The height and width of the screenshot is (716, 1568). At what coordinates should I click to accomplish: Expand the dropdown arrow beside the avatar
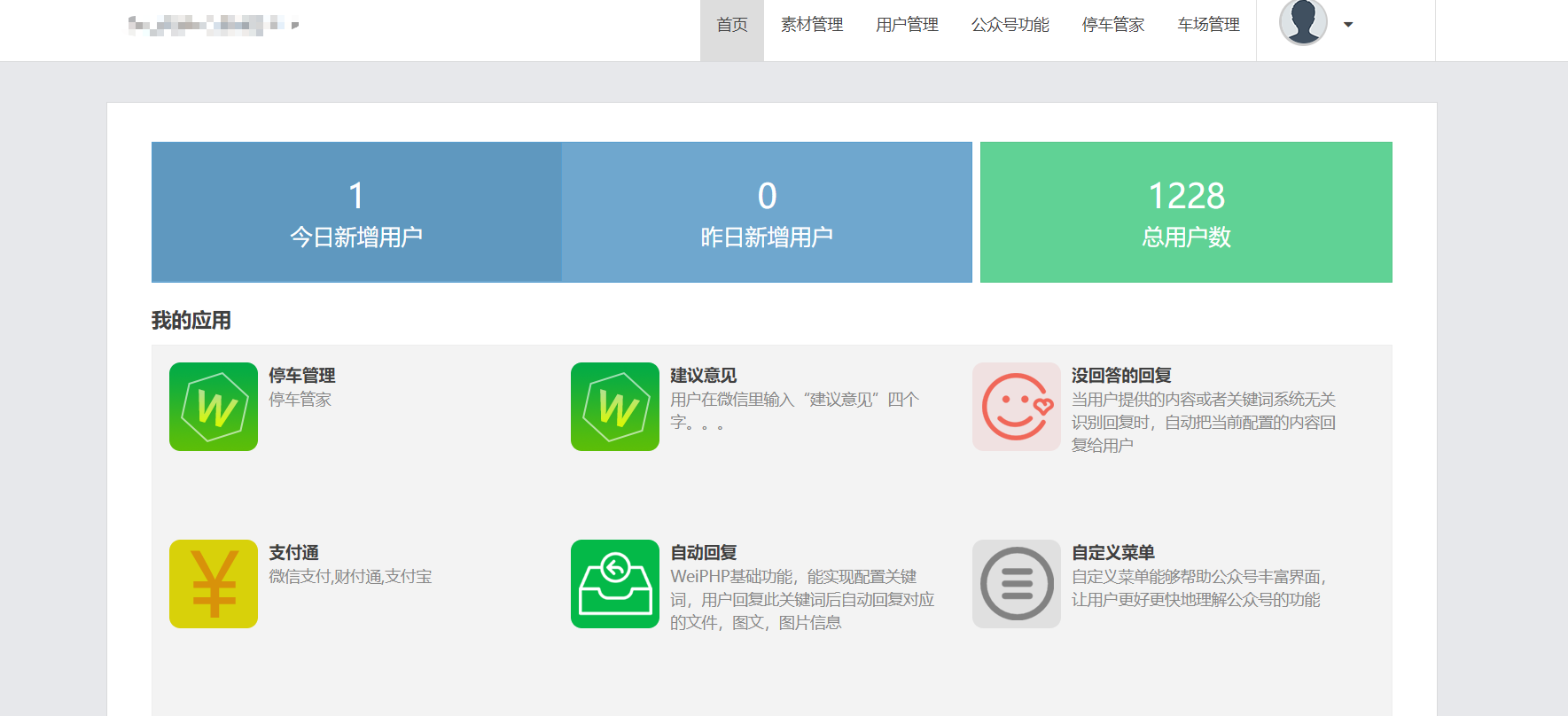point(1348,25)
